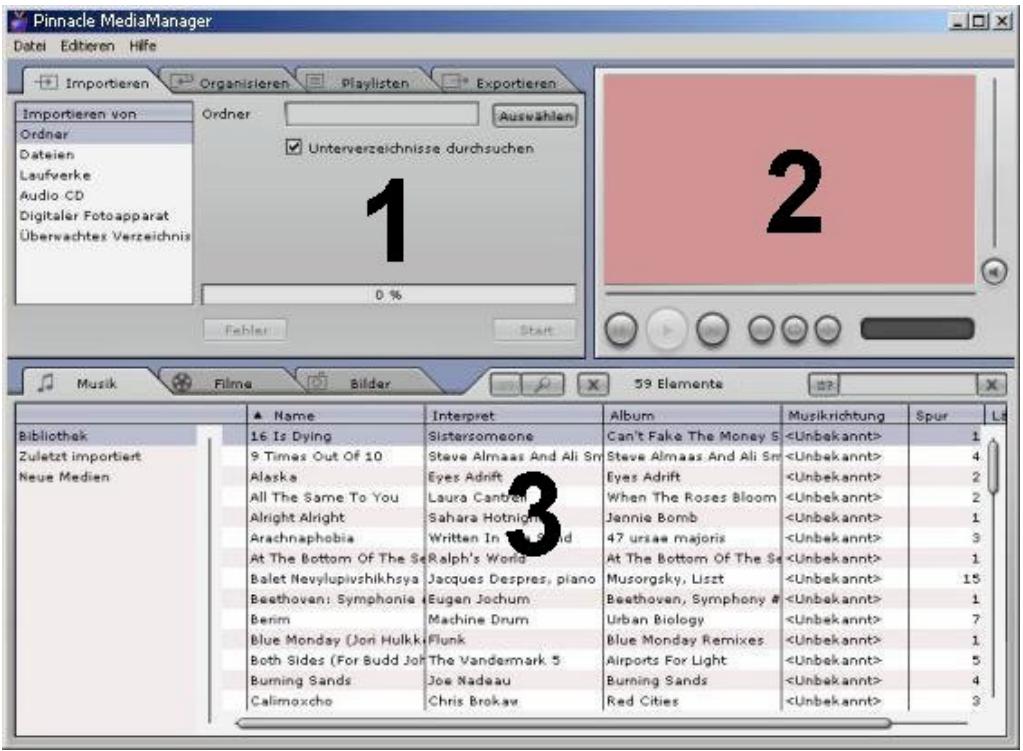
Task: Click the library search text field
Action: [908, 384]
